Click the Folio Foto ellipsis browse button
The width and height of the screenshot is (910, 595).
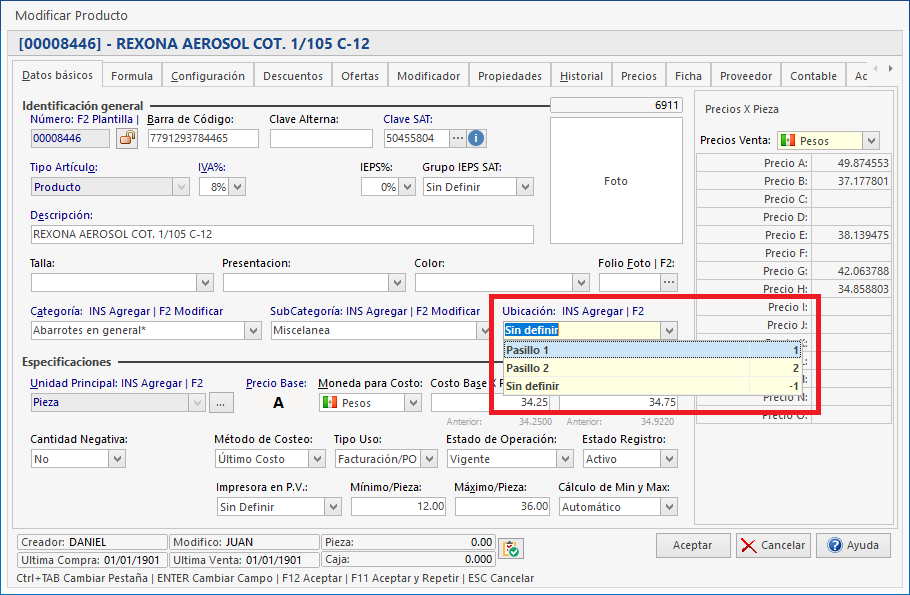669,283
